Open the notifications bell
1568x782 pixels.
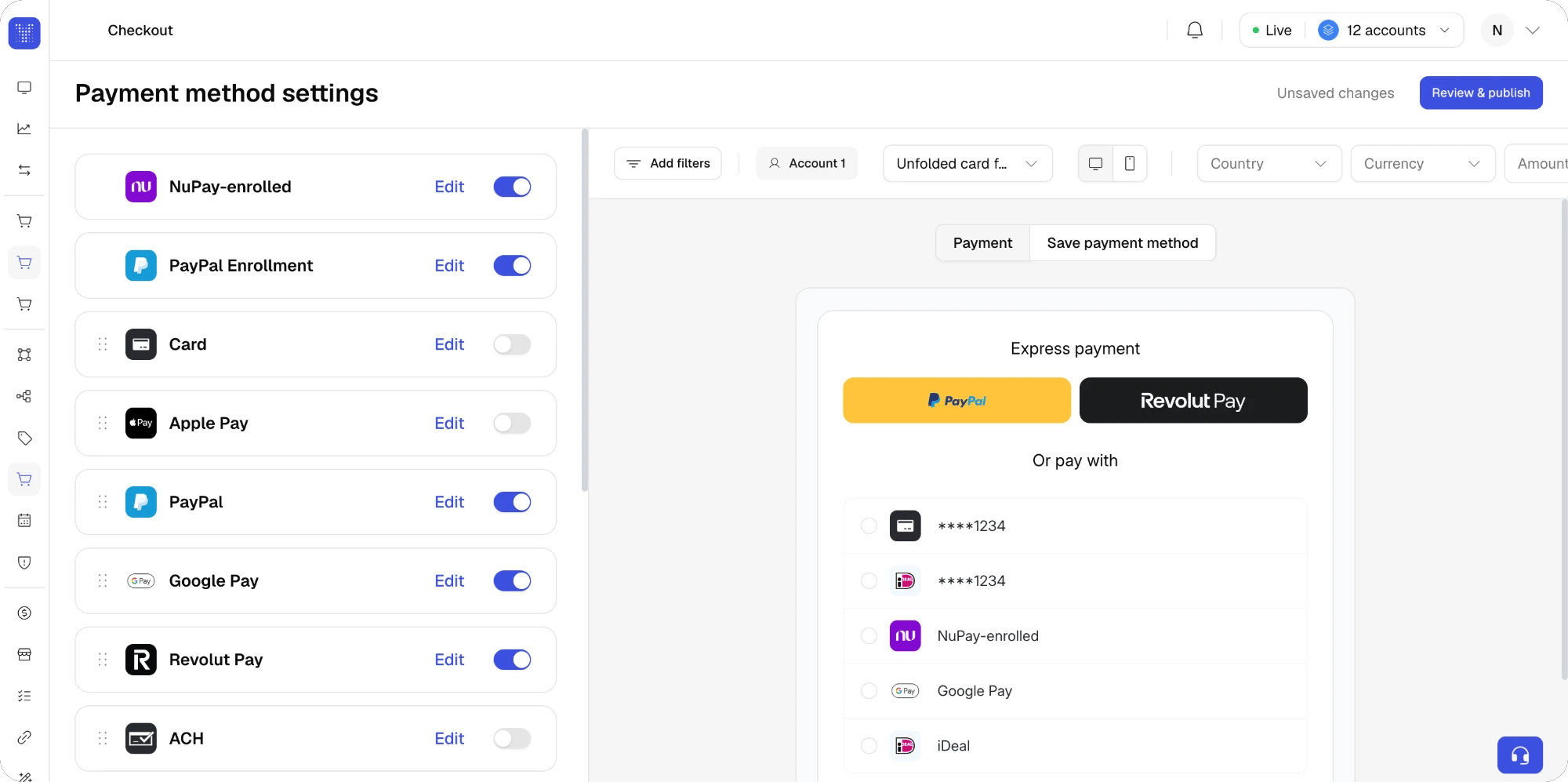click(1195, 31)
